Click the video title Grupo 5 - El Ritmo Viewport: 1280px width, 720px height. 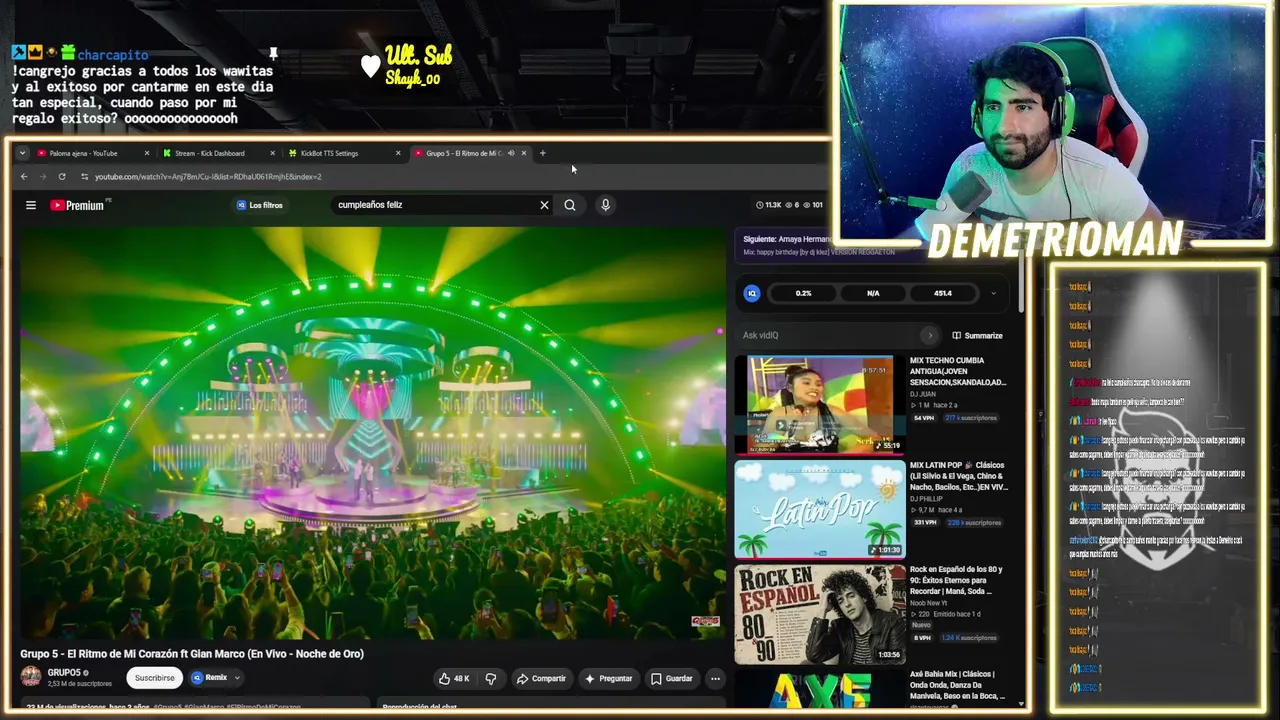(x=192, y=654)
